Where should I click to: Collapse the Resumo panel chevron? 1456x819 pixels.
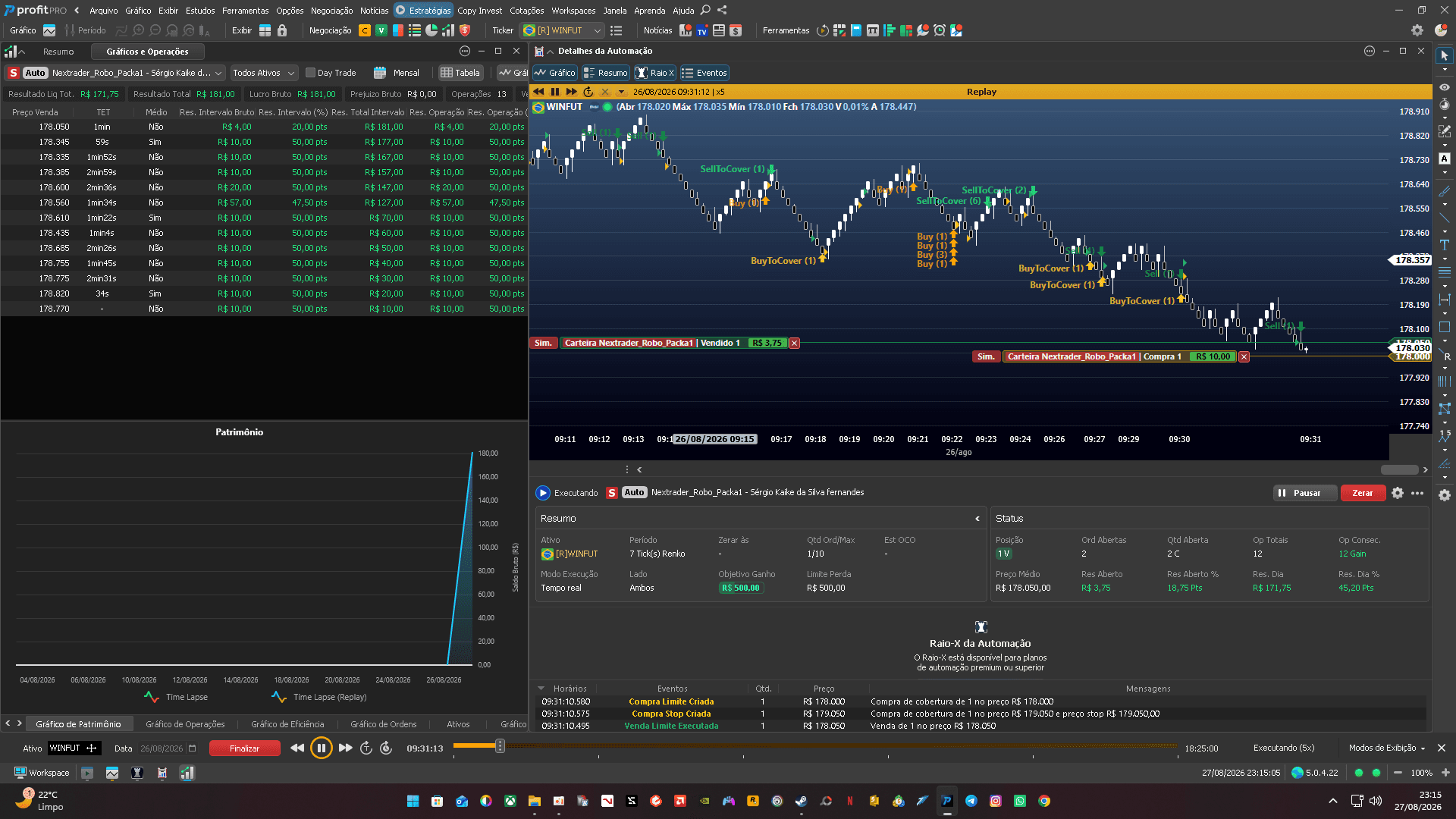(977, 519)
